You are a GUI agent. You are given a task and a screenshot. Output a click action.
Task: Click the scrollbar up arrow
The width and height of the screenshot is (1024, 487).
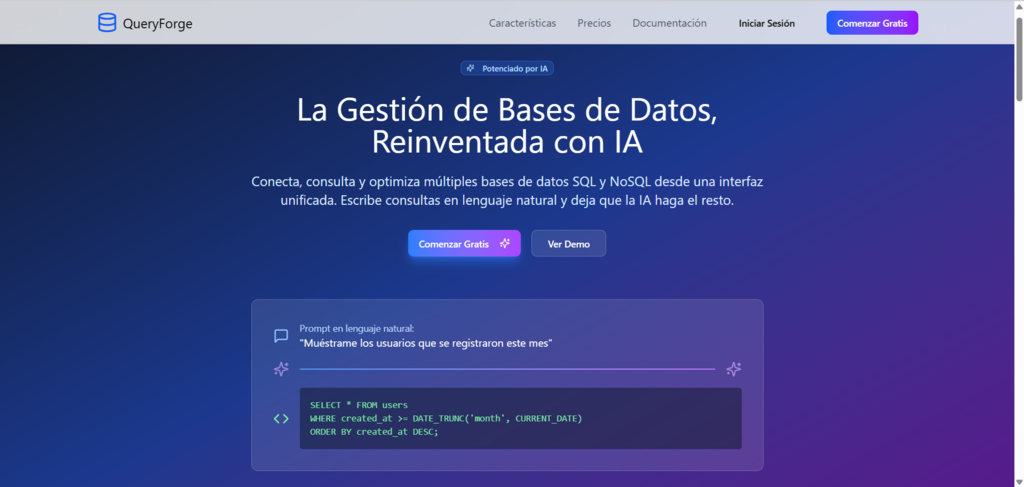click(x=1018, y=6)
